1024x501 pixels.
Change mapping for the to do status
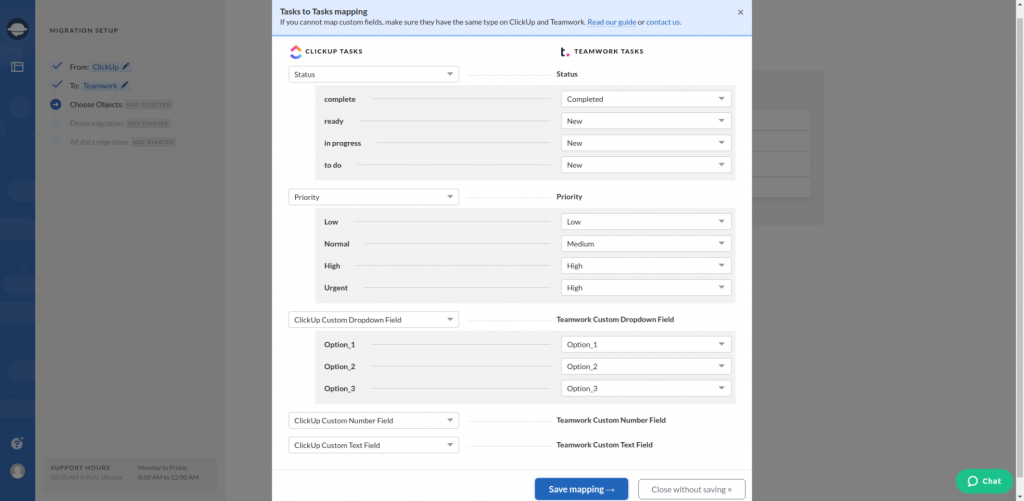tap(646, 165)
